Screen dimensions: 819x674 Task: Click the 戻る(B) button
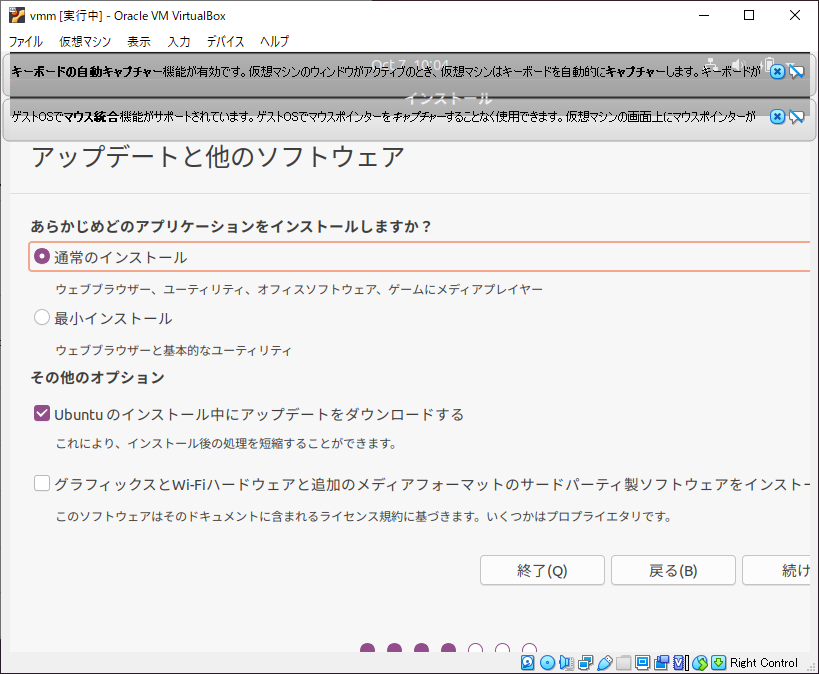(673, 570)
